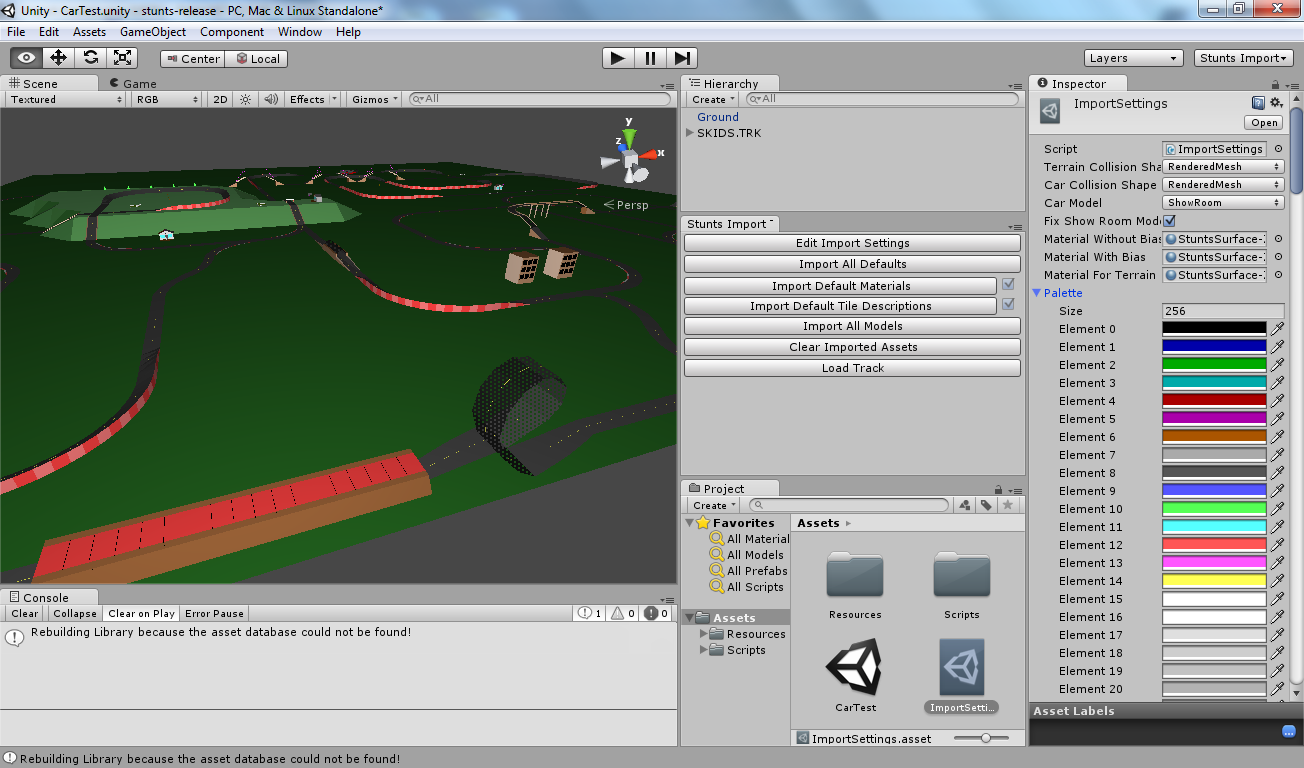Toggle the Inspector lock icon
Image resolution: width=1304 pixels, height=768 pixels.
pos(1275,84)
